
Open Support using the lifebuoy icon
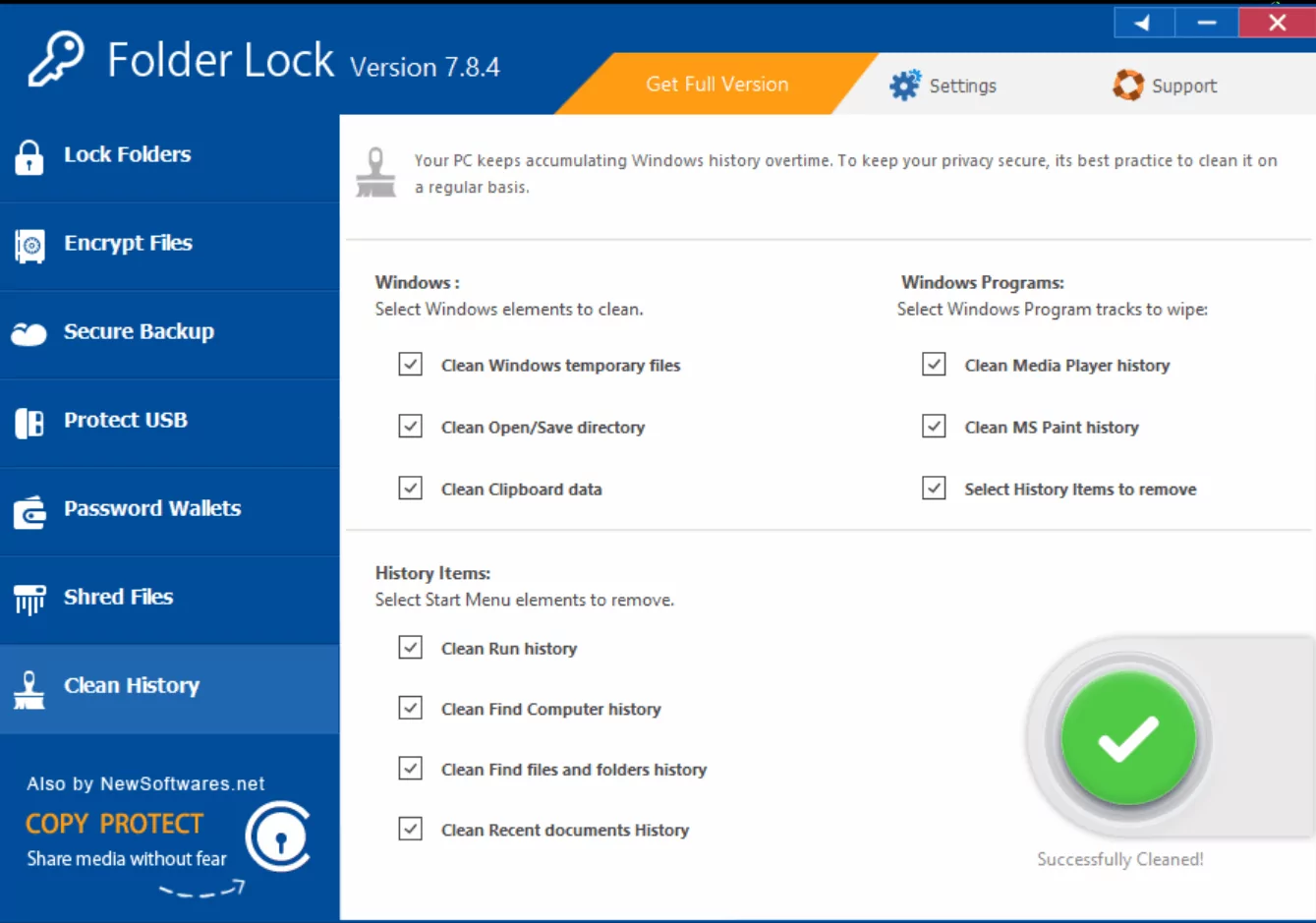coord(1127,85)
